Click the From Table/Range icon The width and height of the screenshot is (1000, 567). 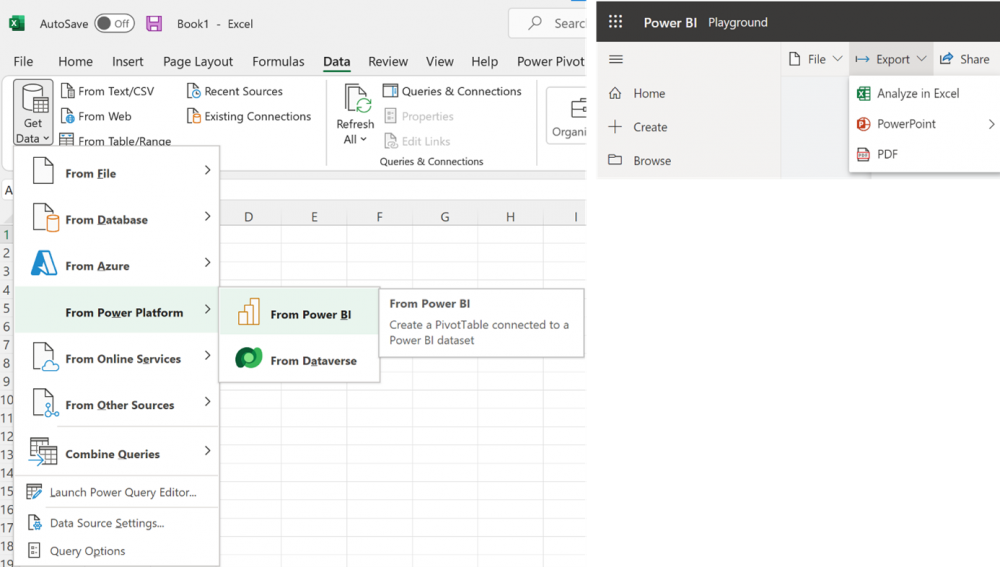[x=66, y=140]
